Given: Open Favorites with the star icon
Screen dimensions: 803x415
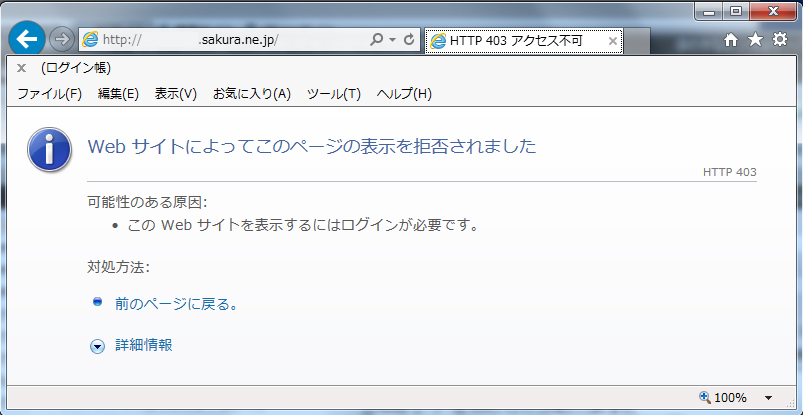Looking at the screenshot, I should tap(755, 40).
